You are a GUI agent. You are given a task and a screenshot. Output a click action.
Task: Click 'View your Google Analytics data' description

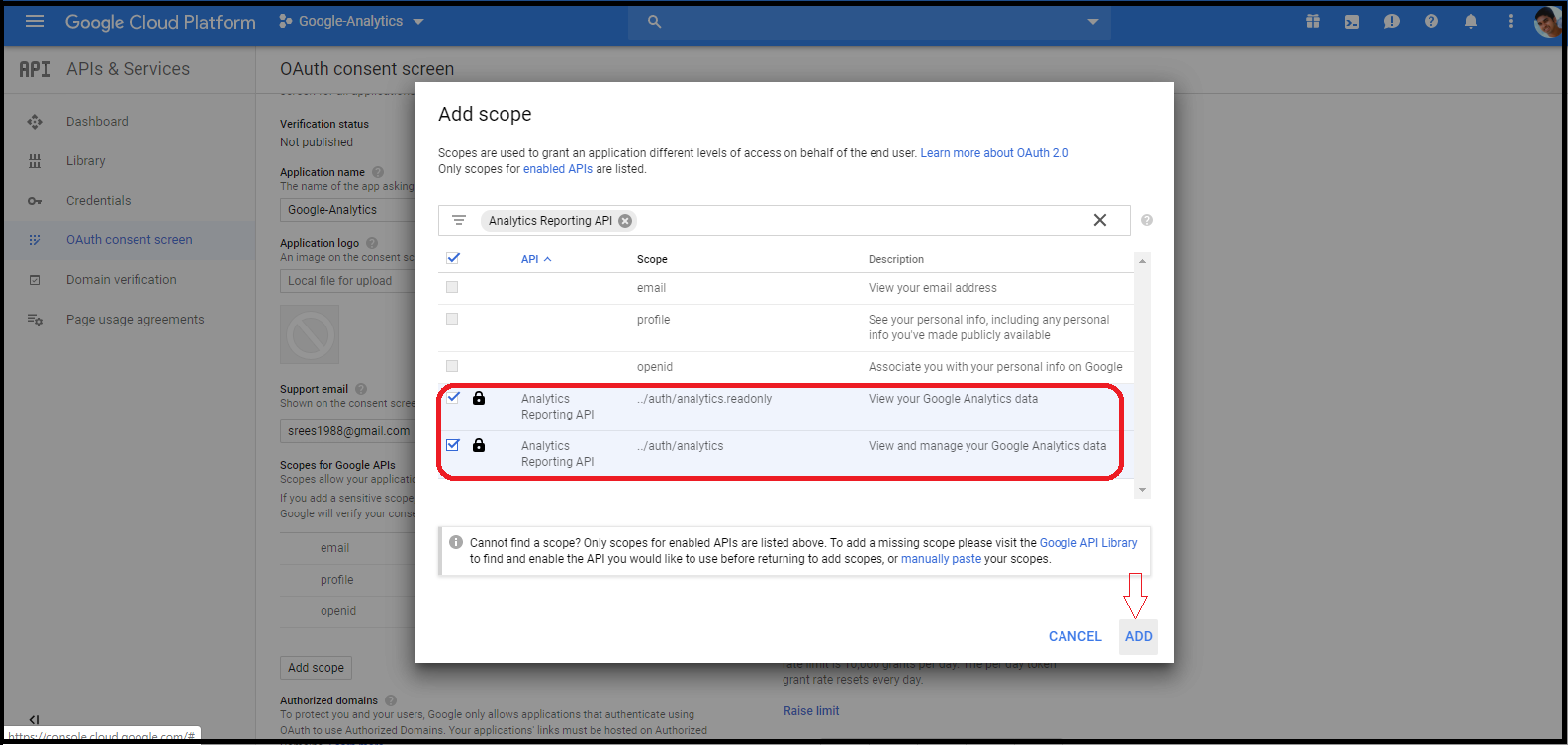(x=953, y=399)
